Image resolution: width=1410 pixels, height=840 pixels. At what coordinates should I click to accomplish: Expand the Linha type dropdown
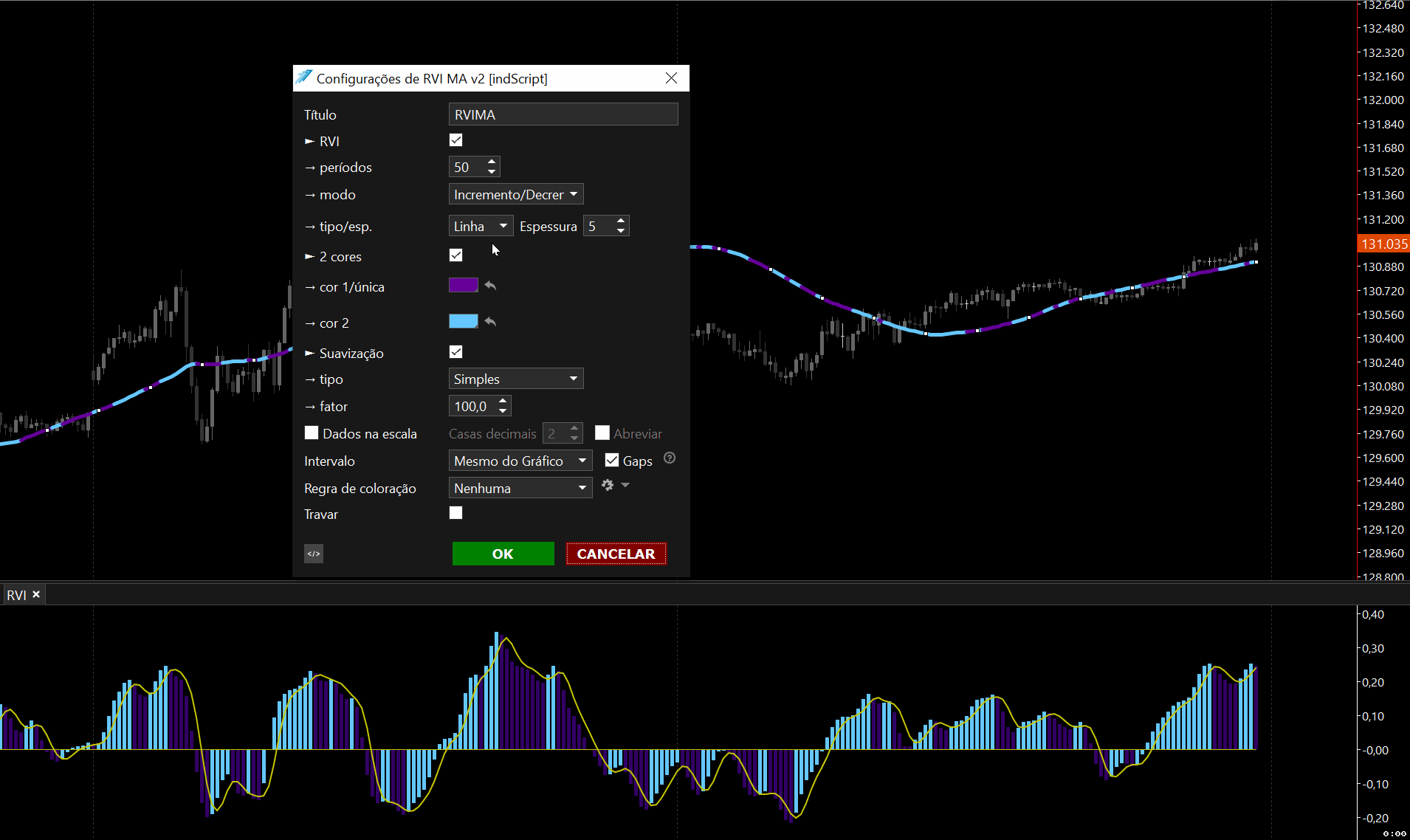pyautogui.click(x=480, y=226)
